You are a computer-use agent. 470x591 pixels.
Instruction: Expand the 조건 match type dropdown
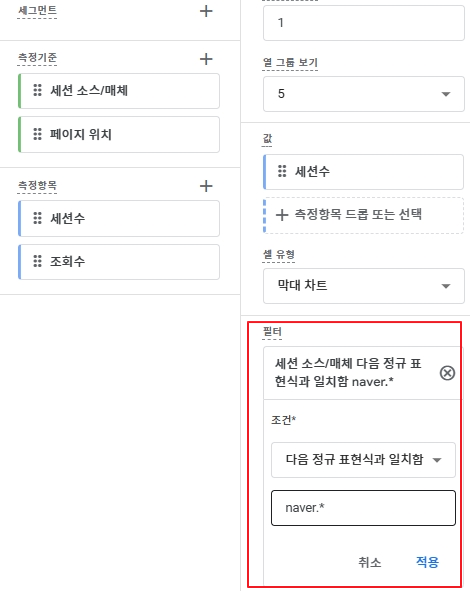tap(363, 460)
